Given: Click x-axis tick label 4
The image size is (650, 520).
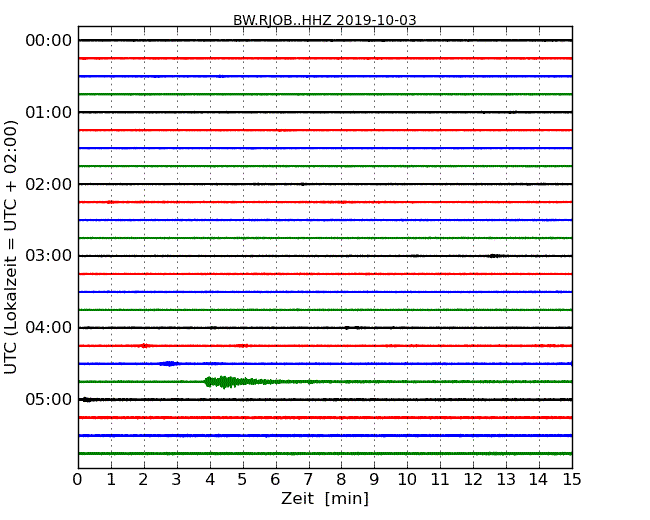Looking at the screenshot, I should tap(210, 480).
